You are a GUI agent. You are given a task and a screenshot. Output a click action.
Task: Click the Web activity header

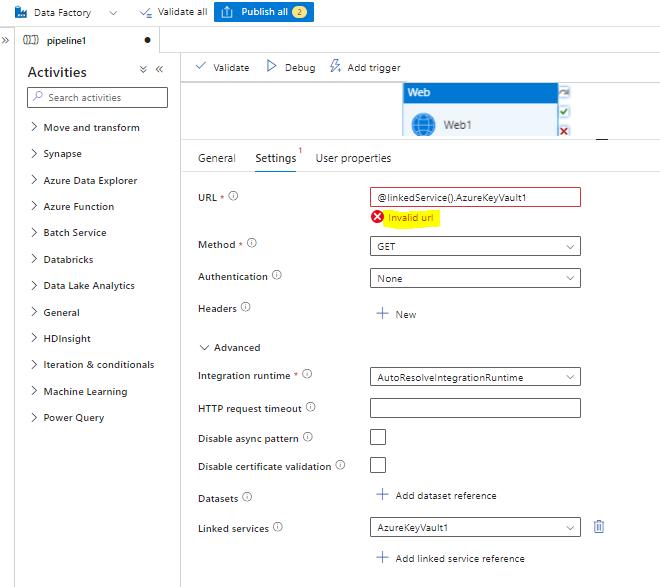pos(480,93)
